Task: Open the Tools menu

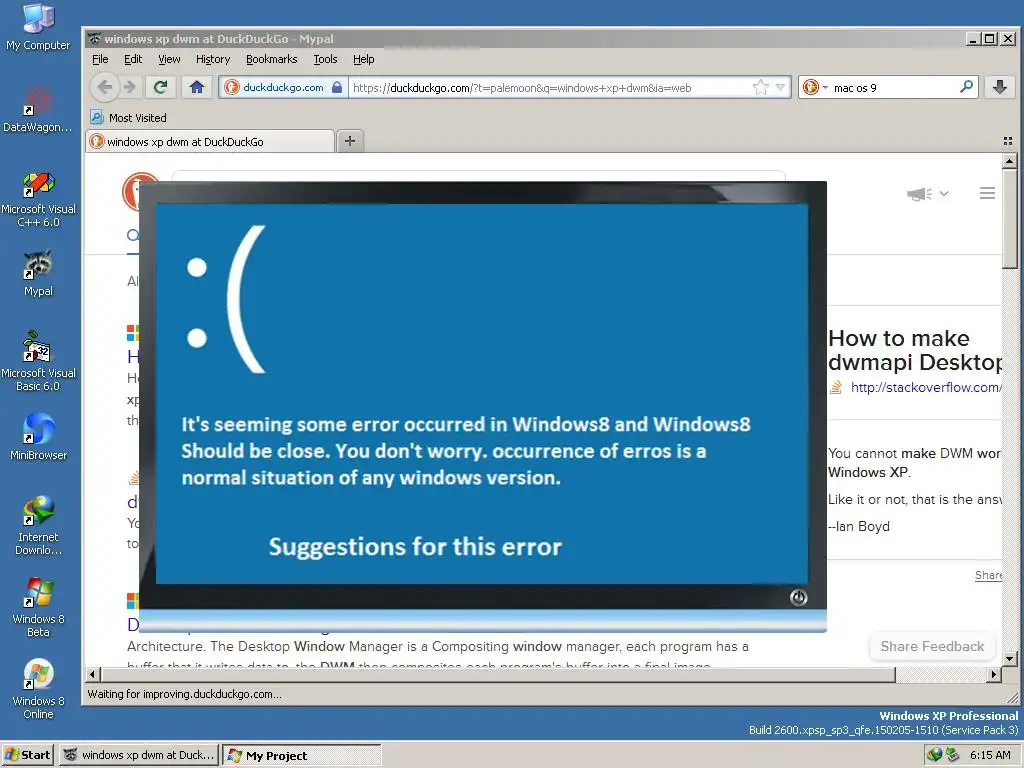Action: pyautogui.click(x=325, y=59)
